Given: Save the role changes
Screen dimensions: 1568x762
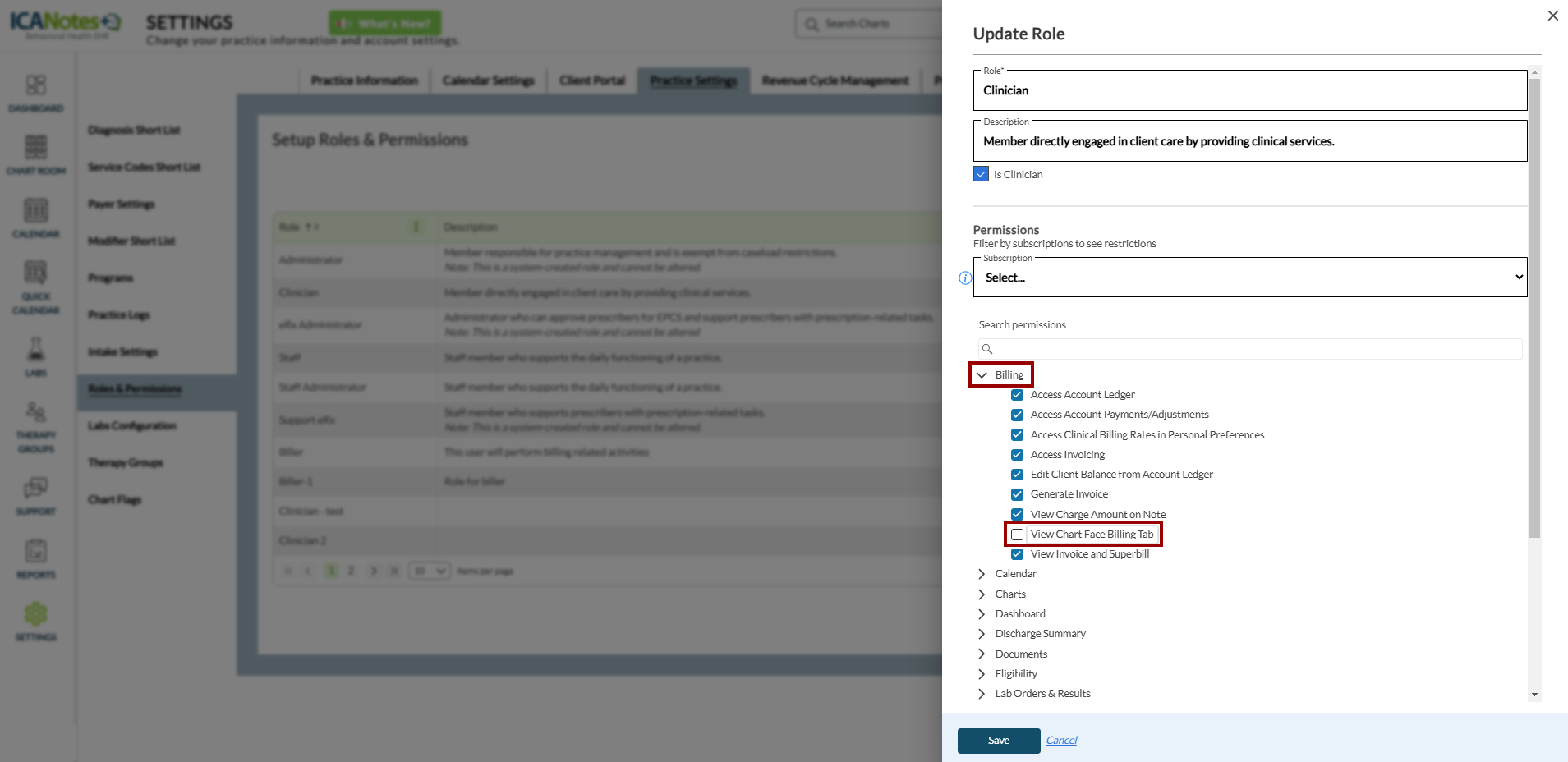Looking at the screenshot, I should 998,741.
